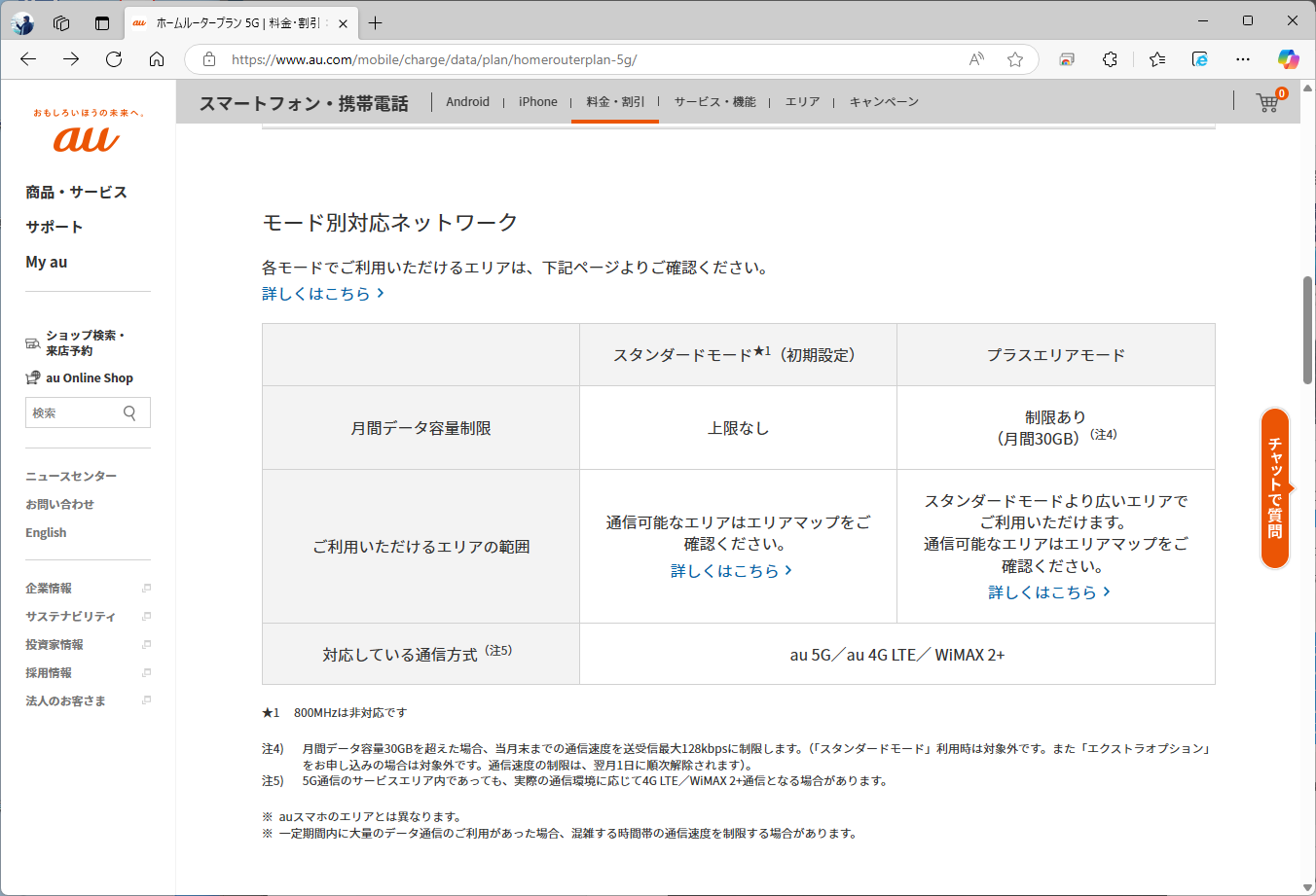
Task: Switch to the キャンペーン navigation item
Action: pos(883,101)
